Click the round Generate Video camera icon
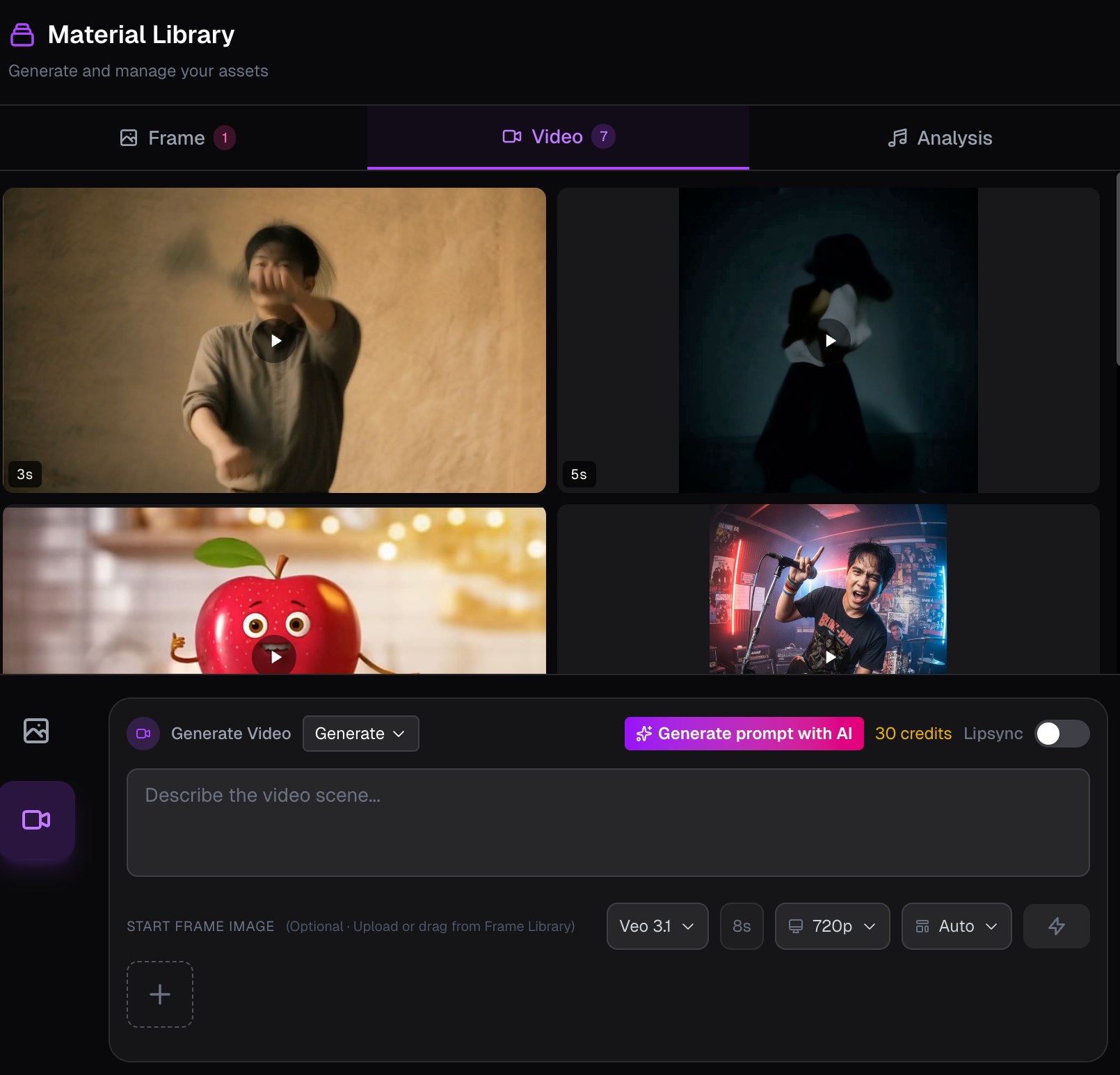The image size is (1120, 1075). click(x=143, y=734)
